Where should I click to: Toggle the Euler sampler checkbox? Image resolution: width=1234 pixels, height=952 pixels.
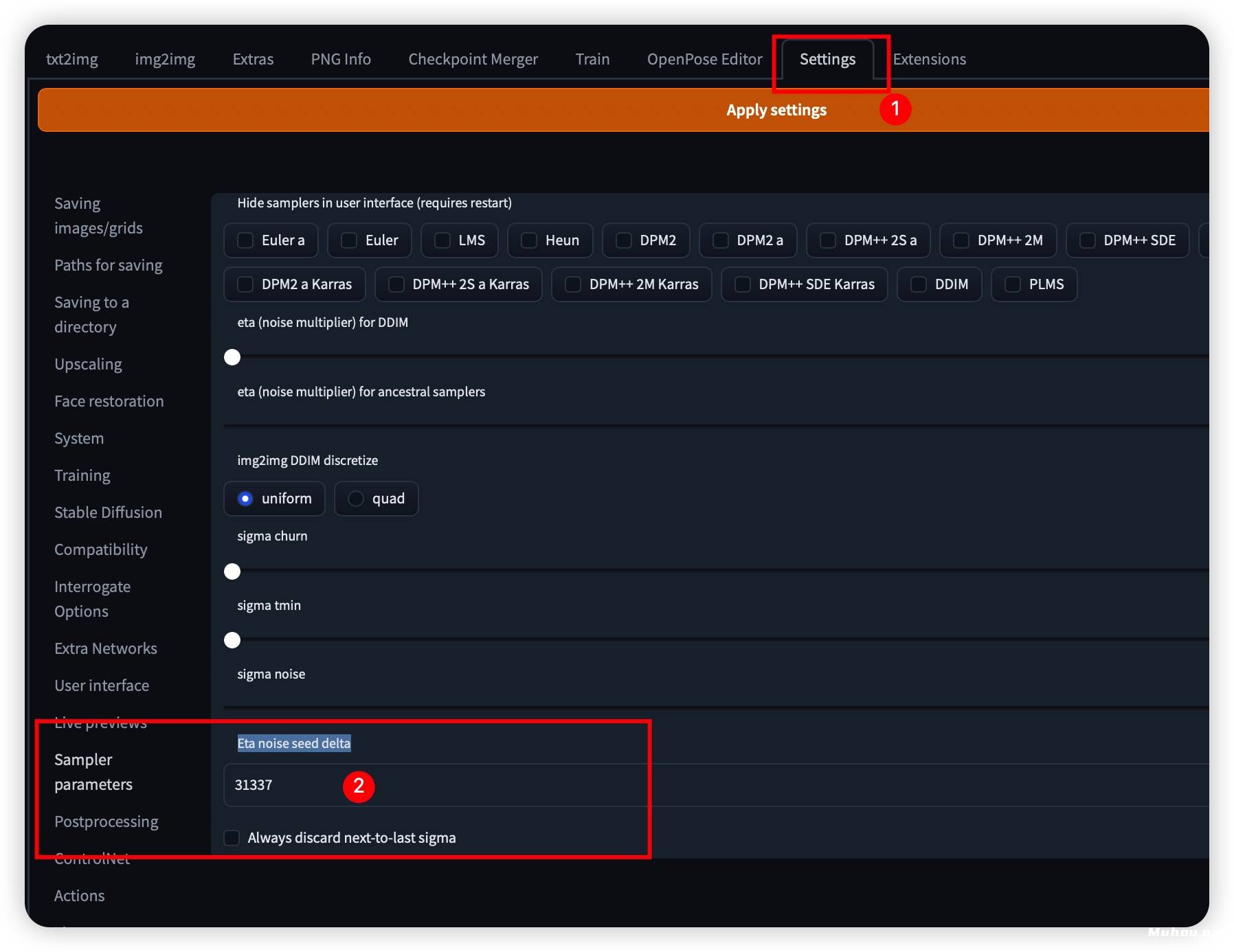click(x=349, y=240)
